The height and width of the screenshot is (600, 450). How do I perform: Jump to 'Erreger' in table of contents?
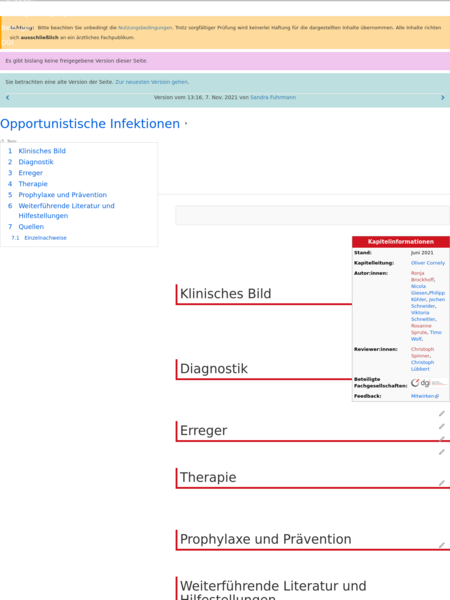tap(31, 173)
